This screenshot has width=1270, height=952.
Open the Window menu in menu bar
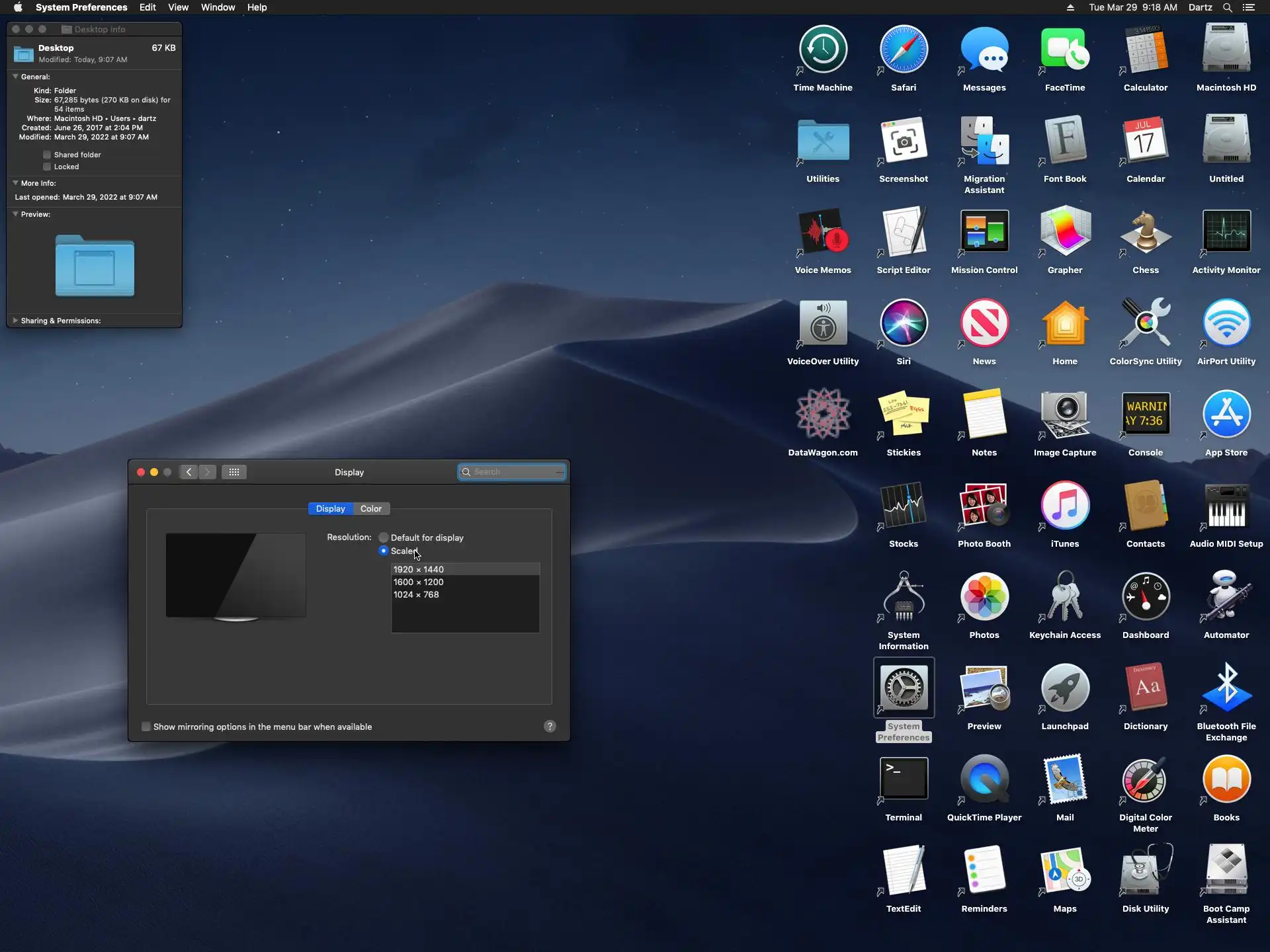(218, 7)
